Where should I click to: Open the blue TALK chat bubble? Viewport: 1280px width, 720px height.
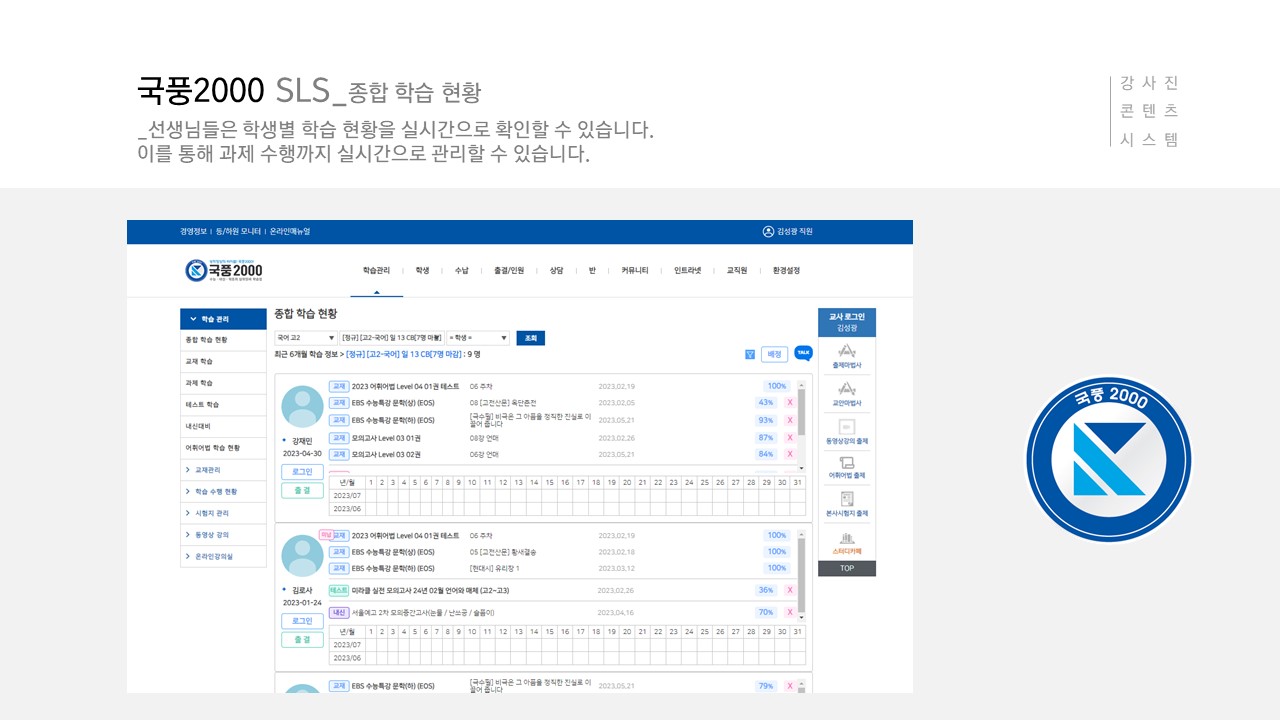(803, 353)
